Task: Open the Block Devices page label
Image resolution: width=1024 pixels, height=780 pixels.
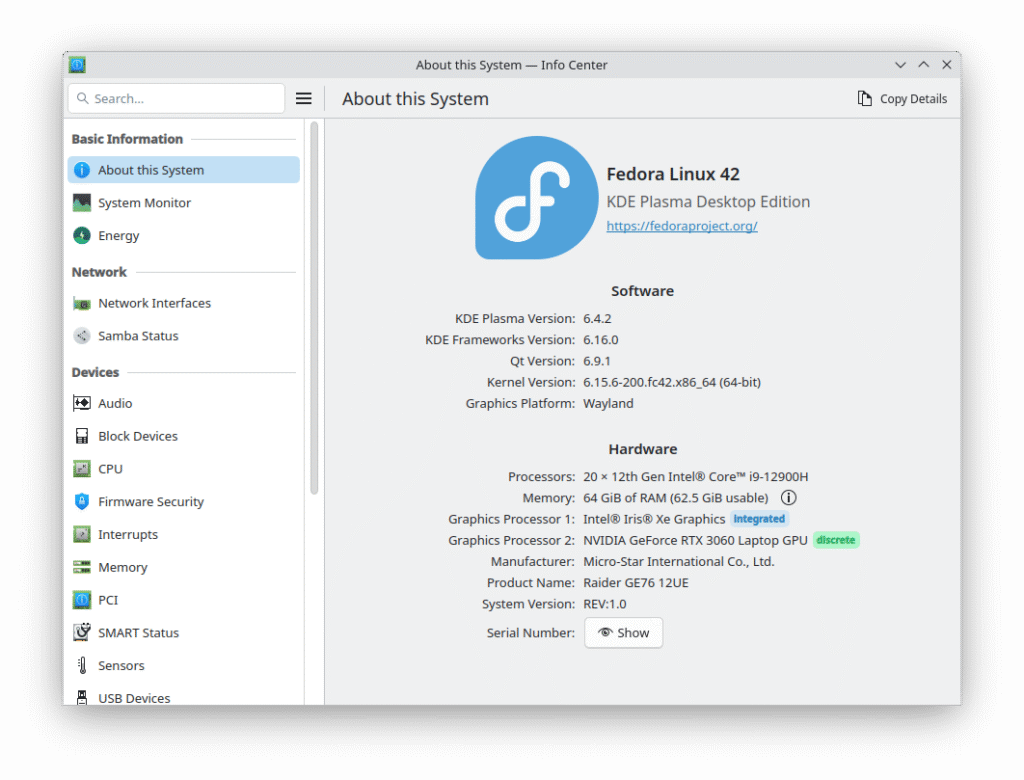Action: tap(138, 436)
